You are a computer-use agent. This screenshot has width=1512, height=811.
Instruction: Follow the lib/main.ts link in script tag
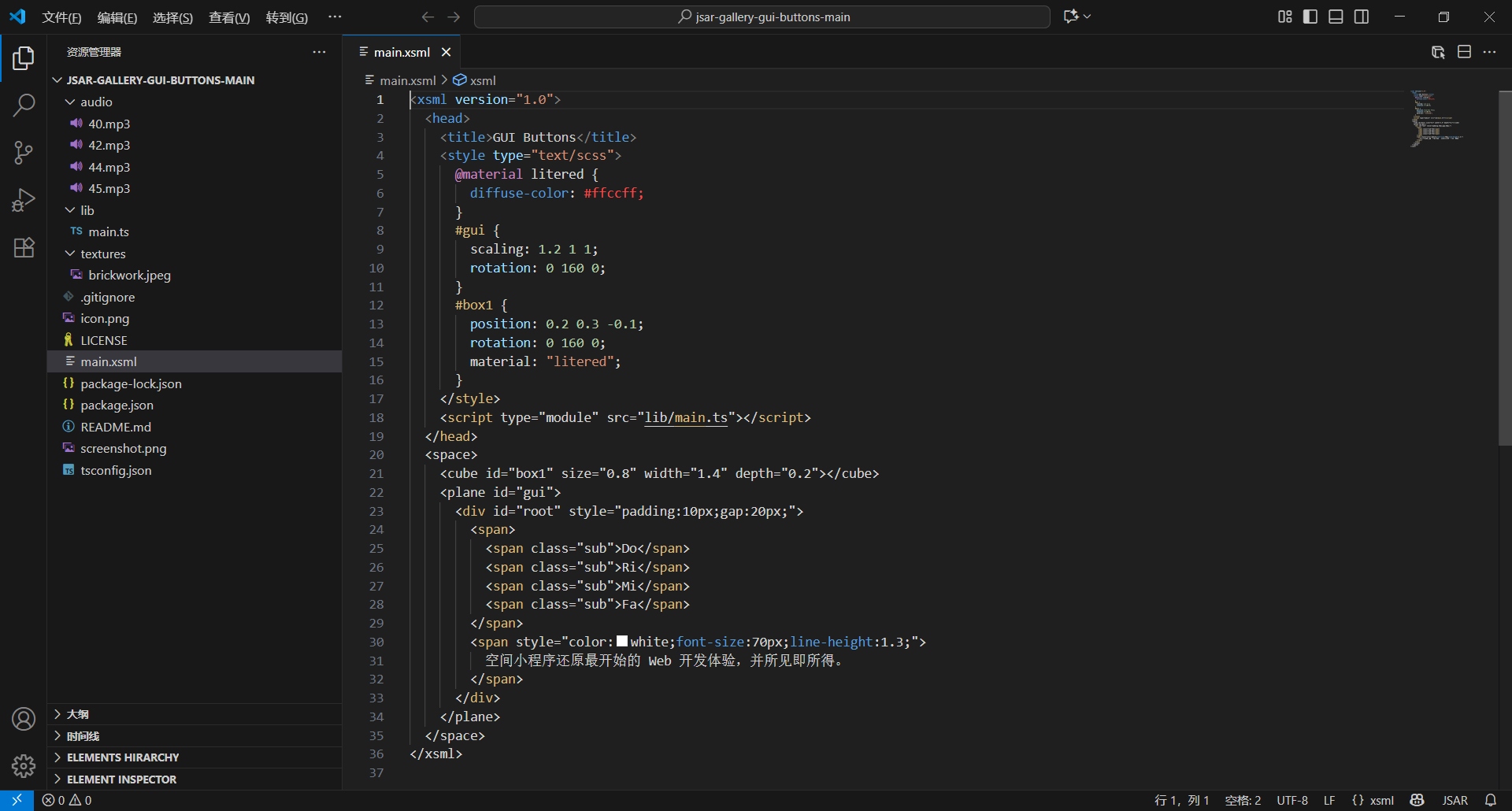pyautogui.click(x=686, y=417)
